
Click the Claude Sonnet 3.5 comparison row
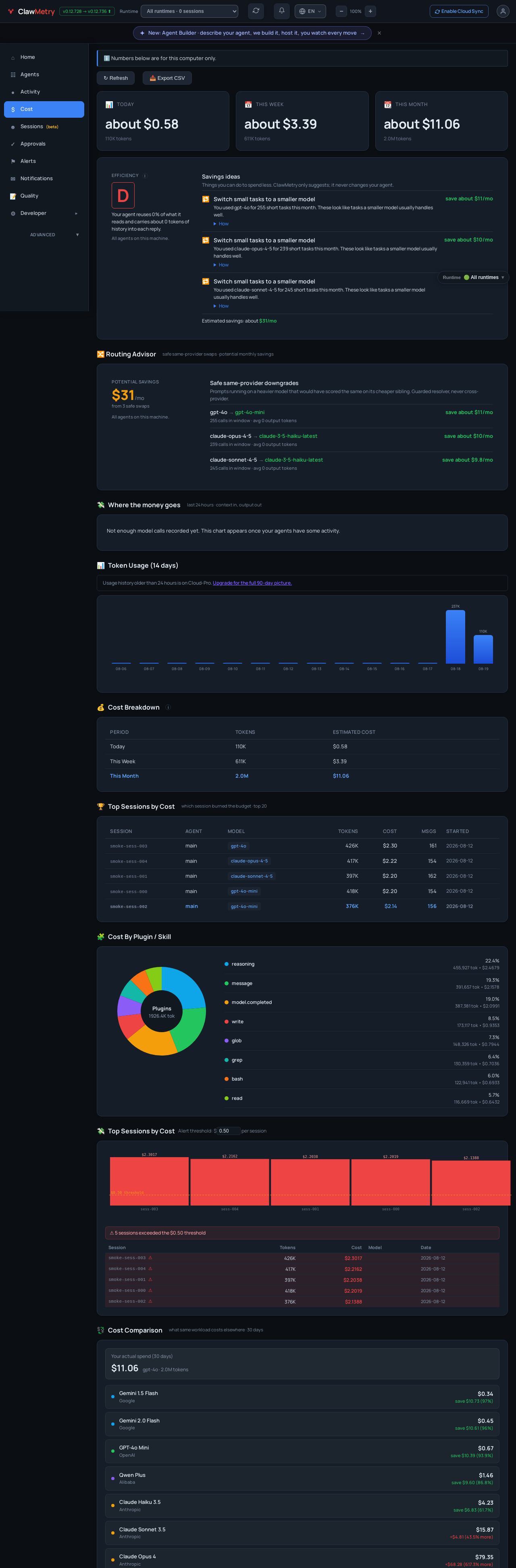[302, 1533]
